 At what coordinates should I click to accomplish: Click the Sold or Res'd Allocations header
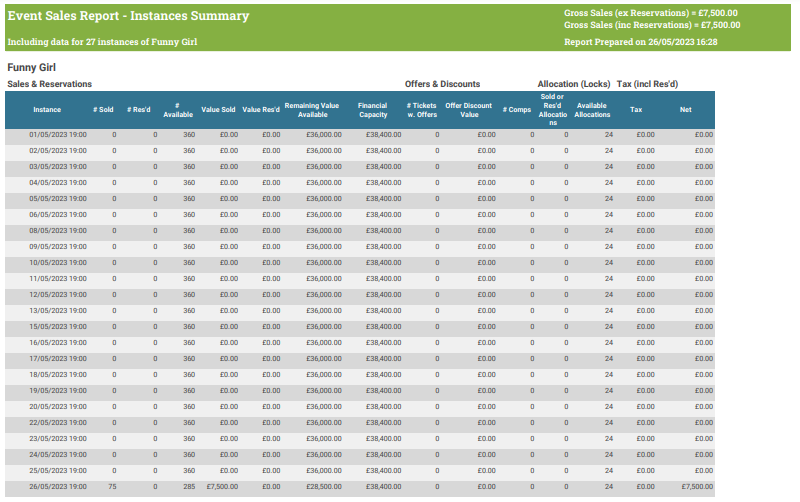tap(553, 110)
